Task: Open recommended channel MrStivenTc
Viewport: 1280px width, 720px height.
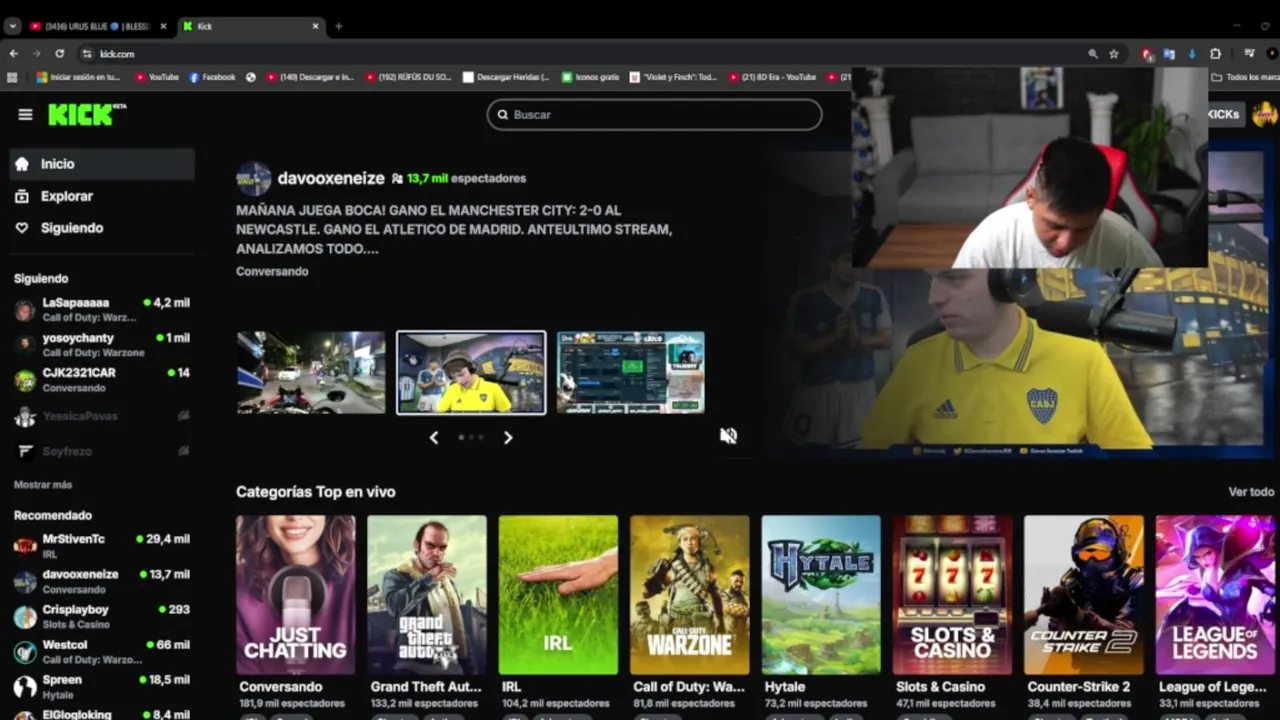Action: point(102,545)
